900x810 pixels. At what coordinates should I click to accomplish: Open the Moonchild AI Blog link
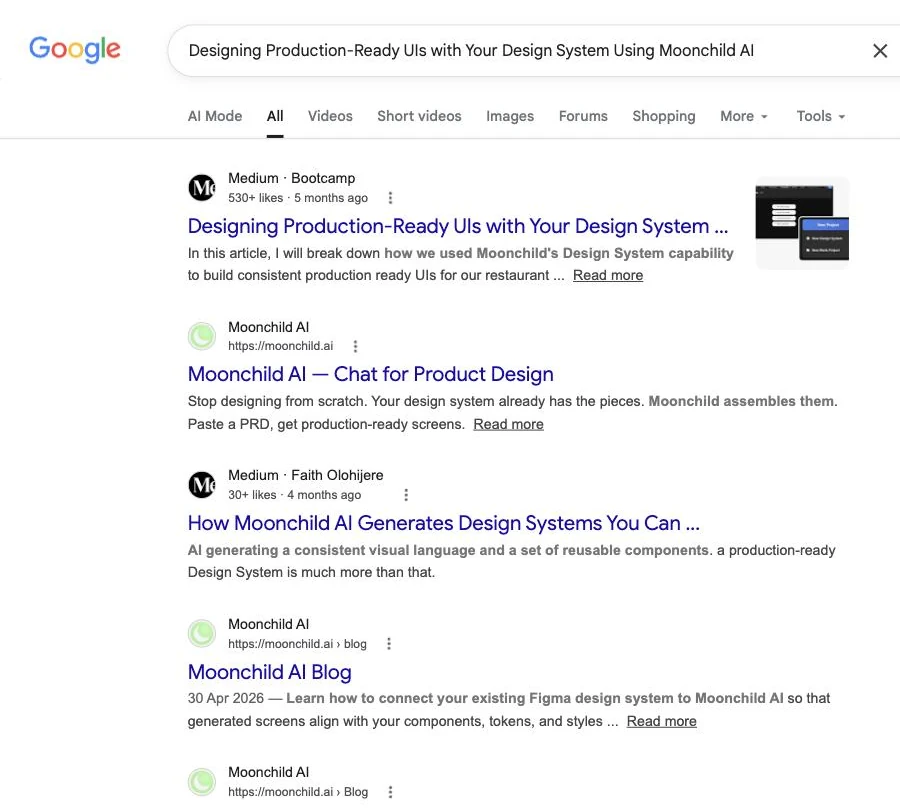269,672
